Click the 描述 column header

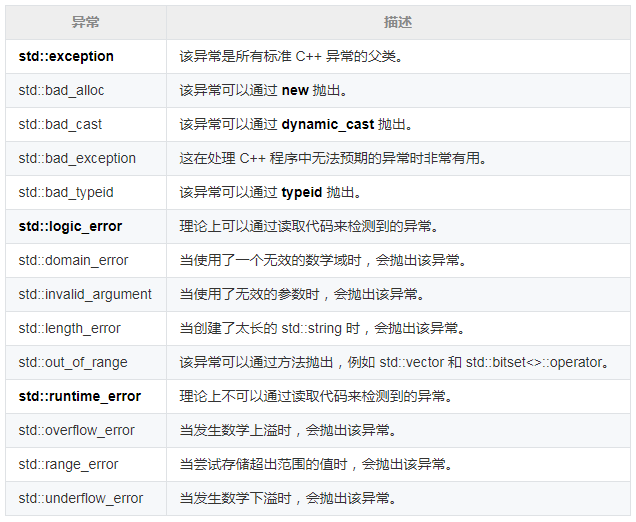click(x=398, y=22)
